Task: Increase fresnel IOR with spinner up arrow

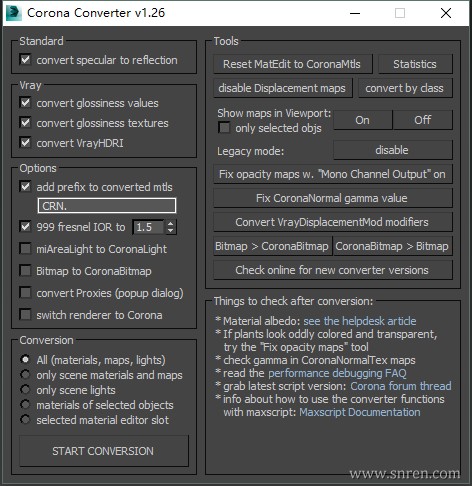Action: coord(171,224)
